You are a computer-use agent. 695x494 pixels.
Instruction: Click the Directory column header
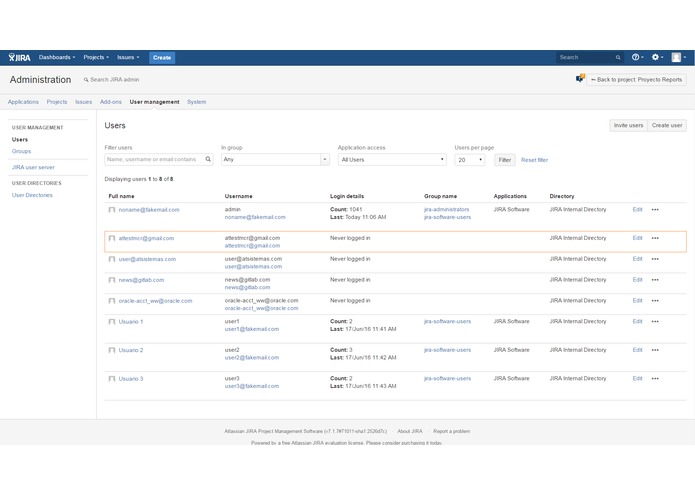click(x=562, y=196)
